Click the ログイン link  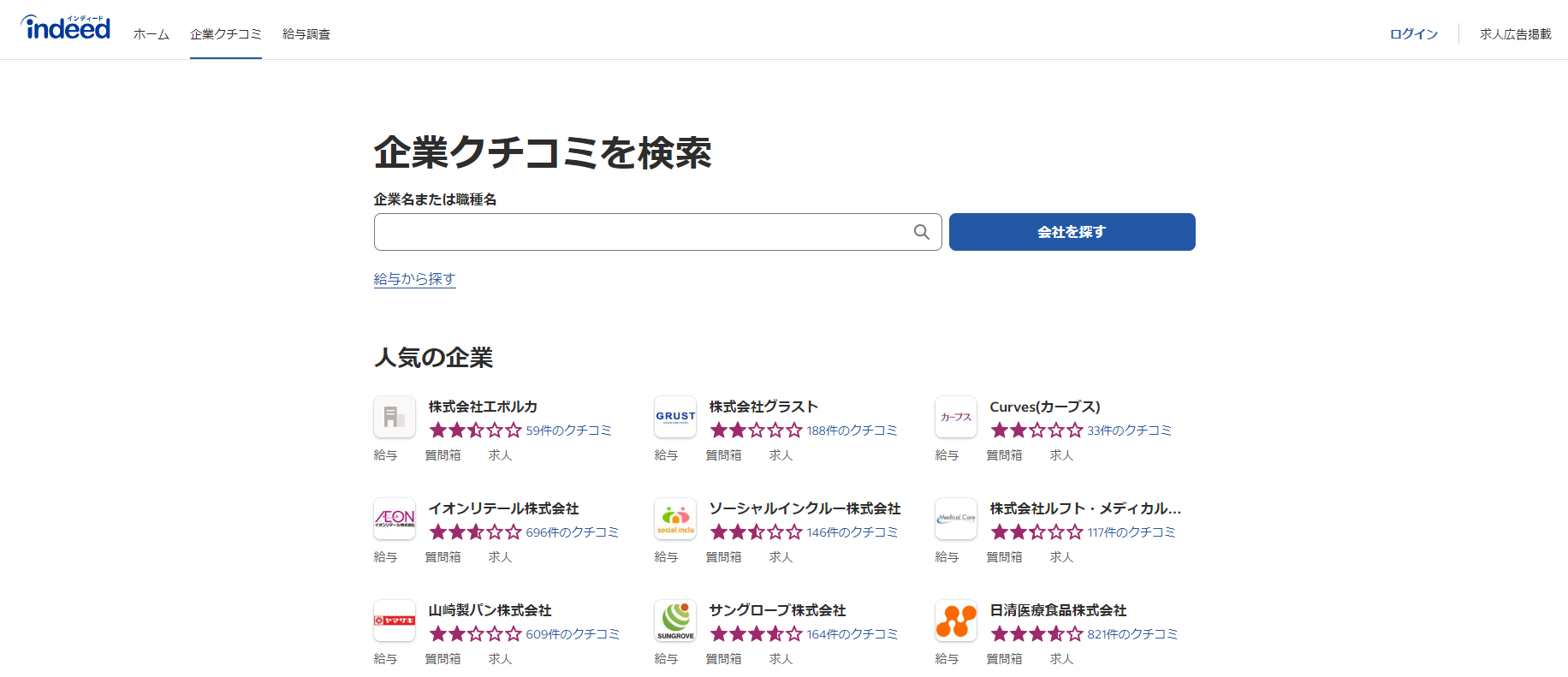(1414, 34)
